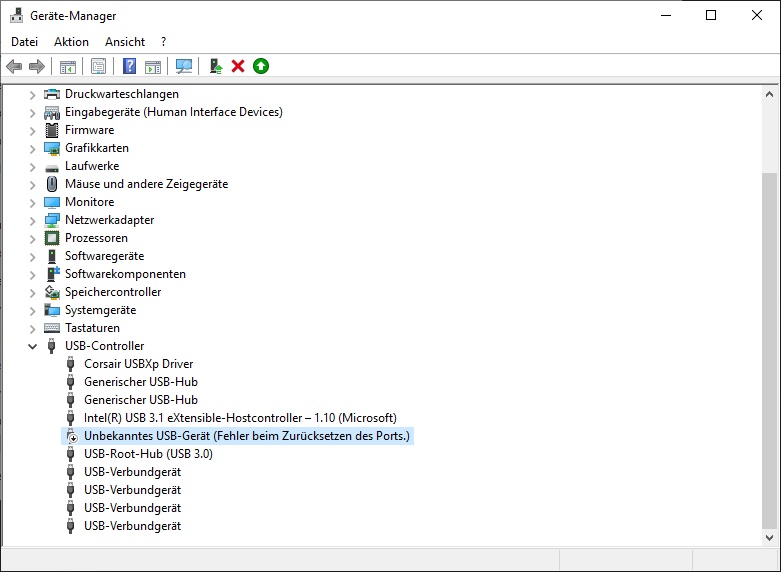Click the scrollbar down arrow

point(769,538)
